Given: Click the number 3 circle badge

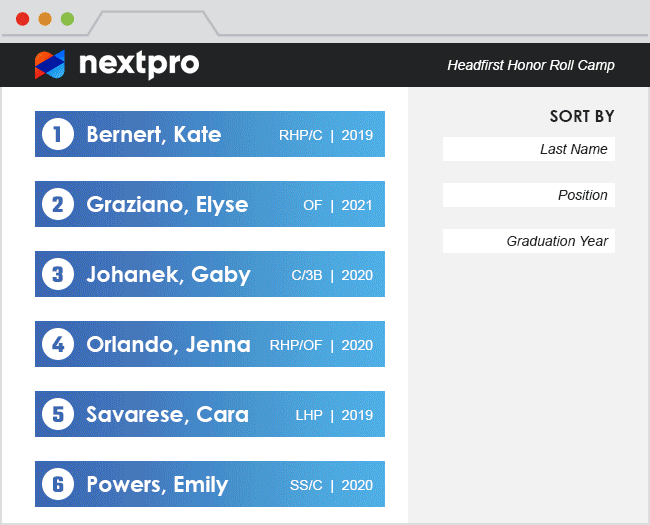Looking at the screenshot, I should point(58,274).
